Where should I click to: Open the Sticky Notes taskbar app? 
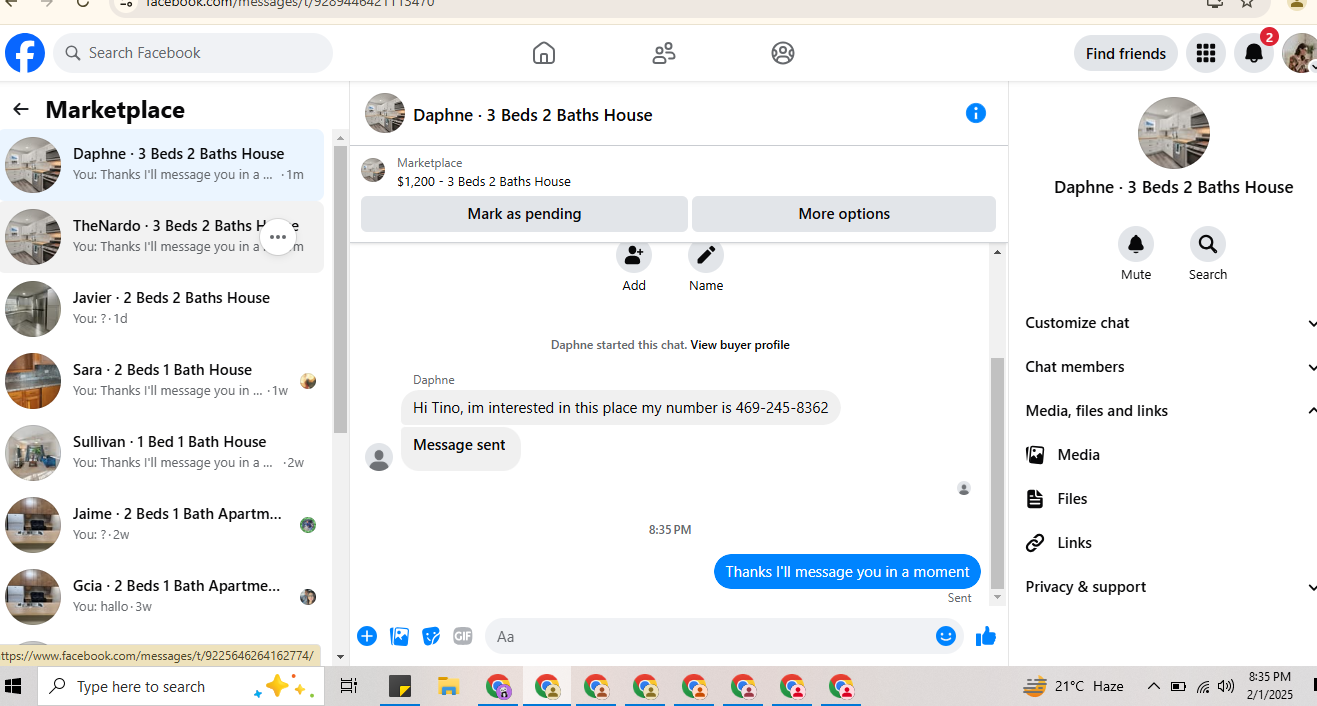400,686
